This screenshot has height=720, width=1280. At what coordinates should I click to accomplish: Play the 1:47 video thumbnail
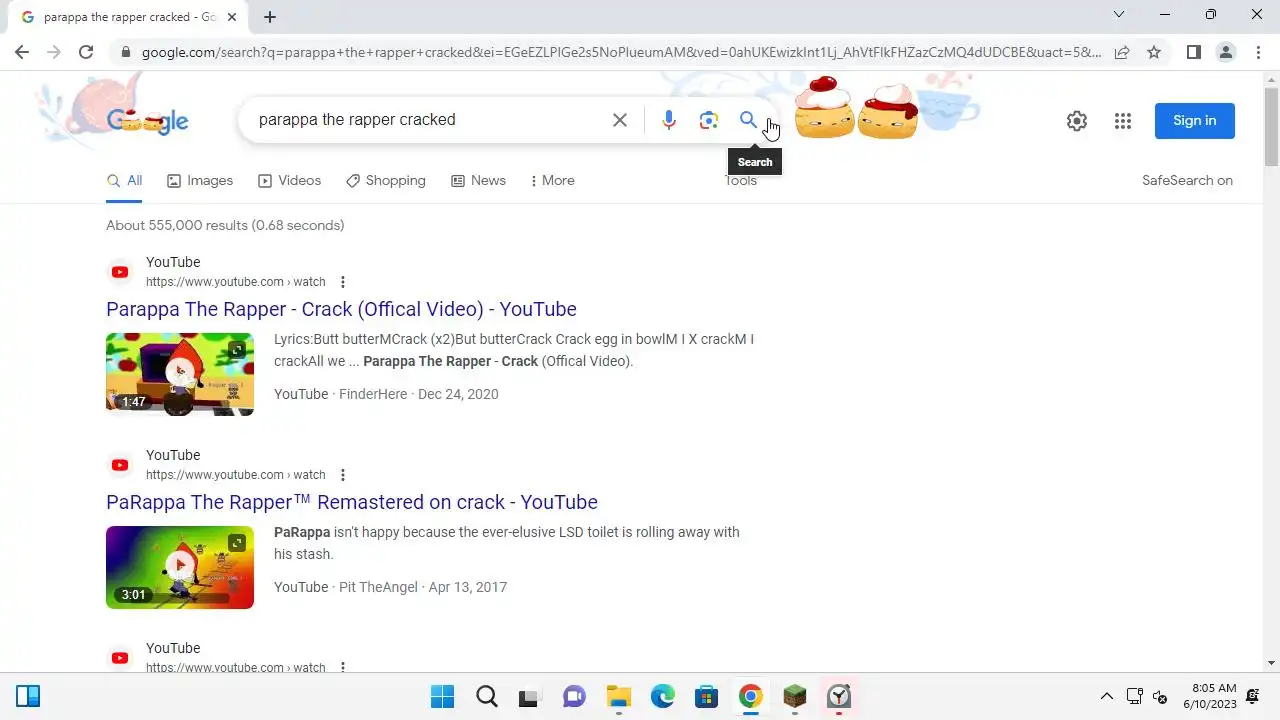click(x=180, y=374)
